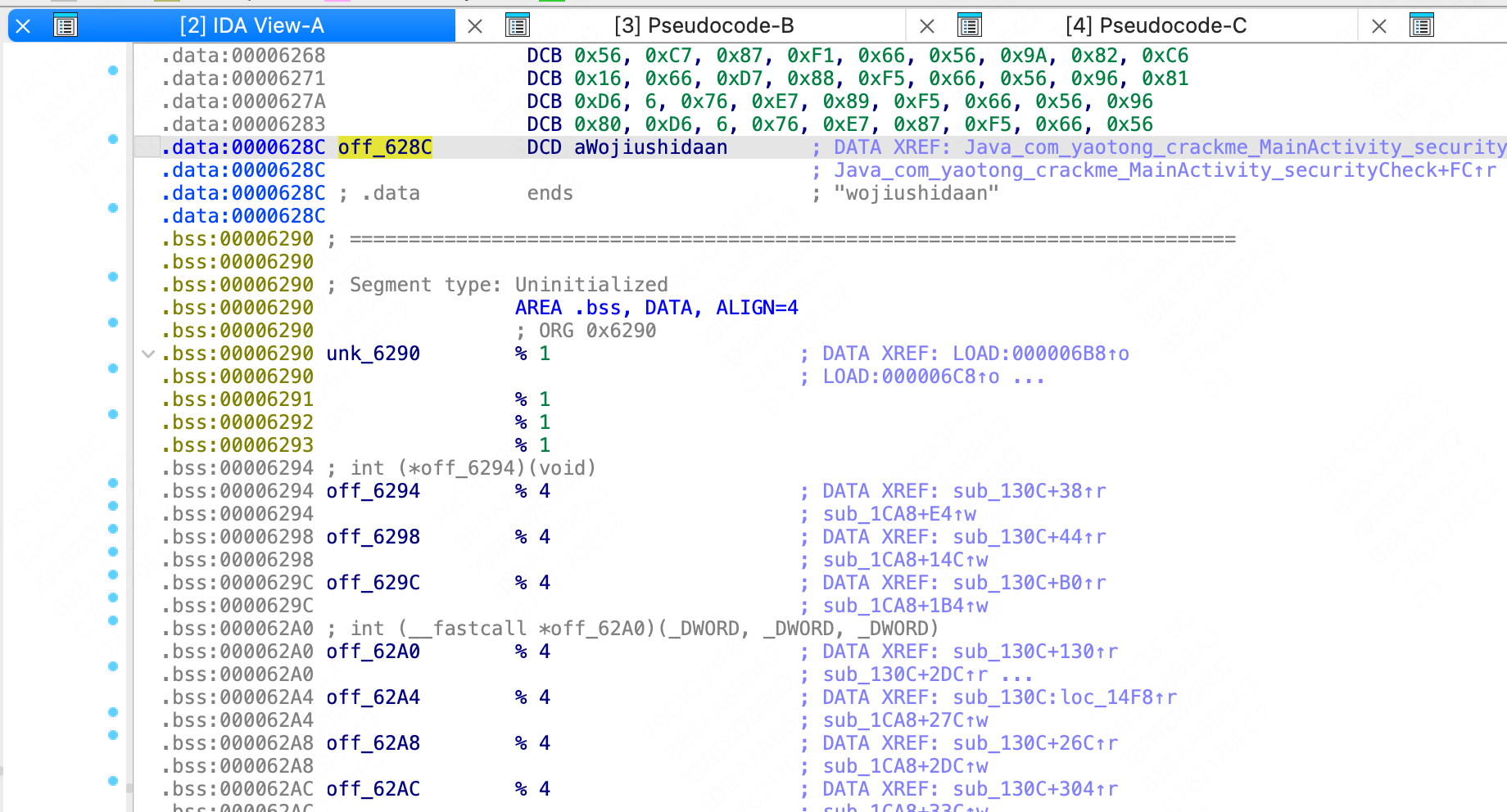Click the view icon on Pseudocode-C tab
The width and height of the screenshot is (1507, 812).
pyautogui.click(x=969, y=26)
